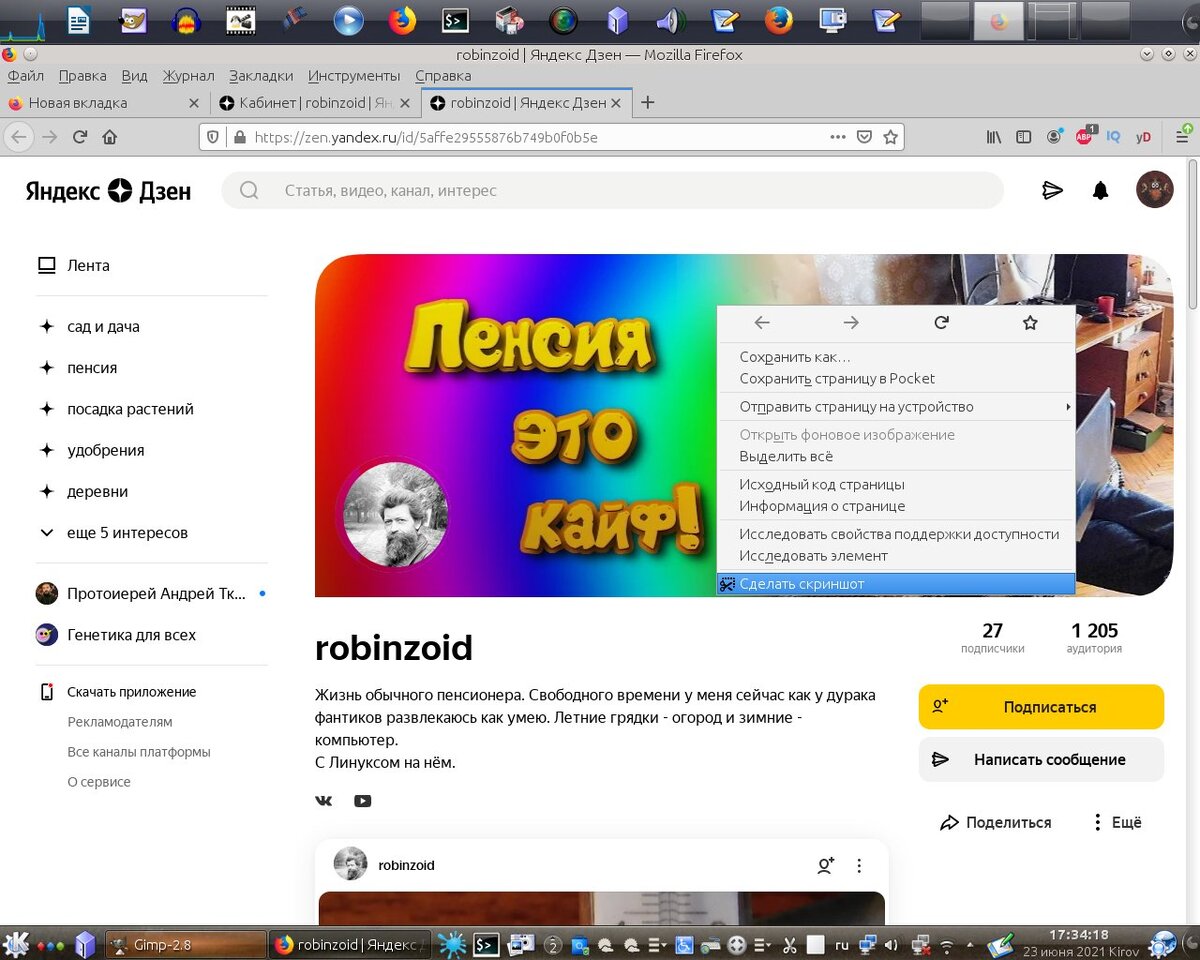Screen dimensions: 1200x960
Task: Select 'Исследовать элемент' in the context menu
Action: [896, 556]
